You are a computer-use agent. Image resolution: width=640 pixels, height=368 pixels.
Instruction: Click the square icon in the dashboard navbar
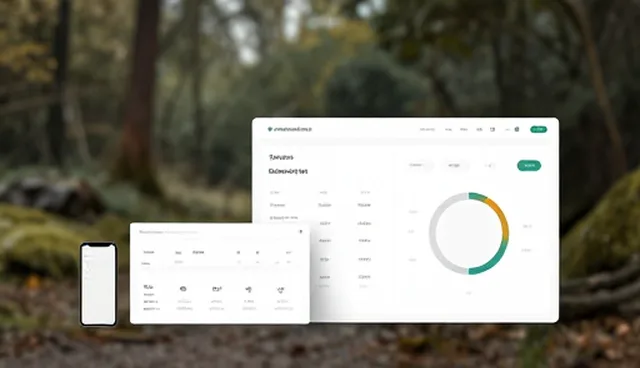[x=492, y=129]
